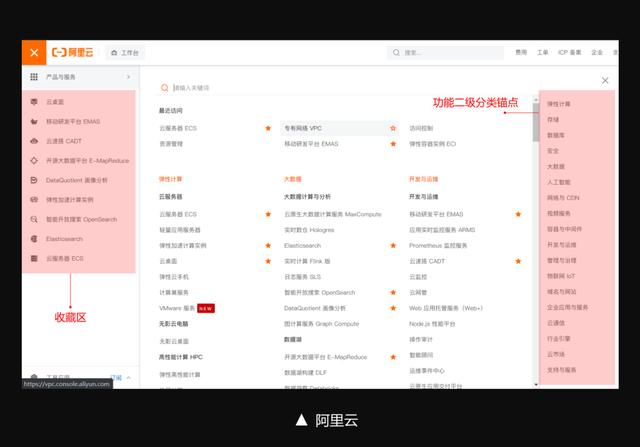Click the scrollbar up arrow in the product panel
The width and height of the screenshot is (640, 447).
point(536,99)
